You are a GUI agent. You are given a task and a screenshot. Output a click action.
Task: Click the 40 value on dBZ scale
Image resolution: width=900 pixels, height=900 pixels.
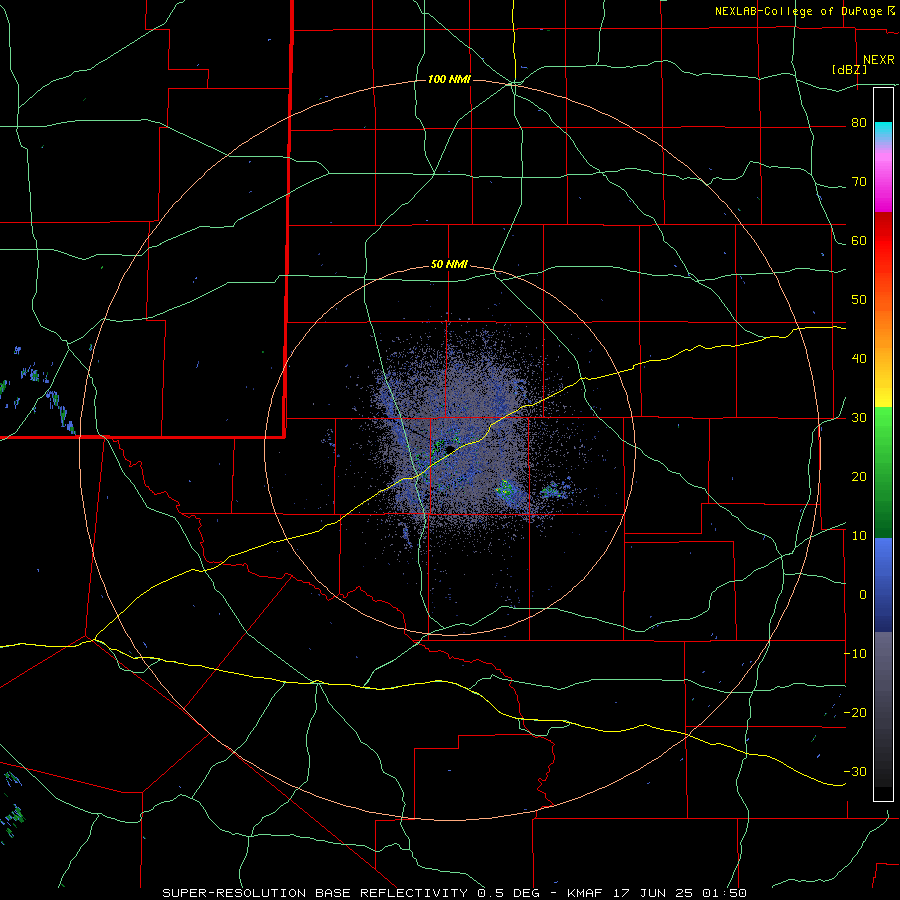859,359
